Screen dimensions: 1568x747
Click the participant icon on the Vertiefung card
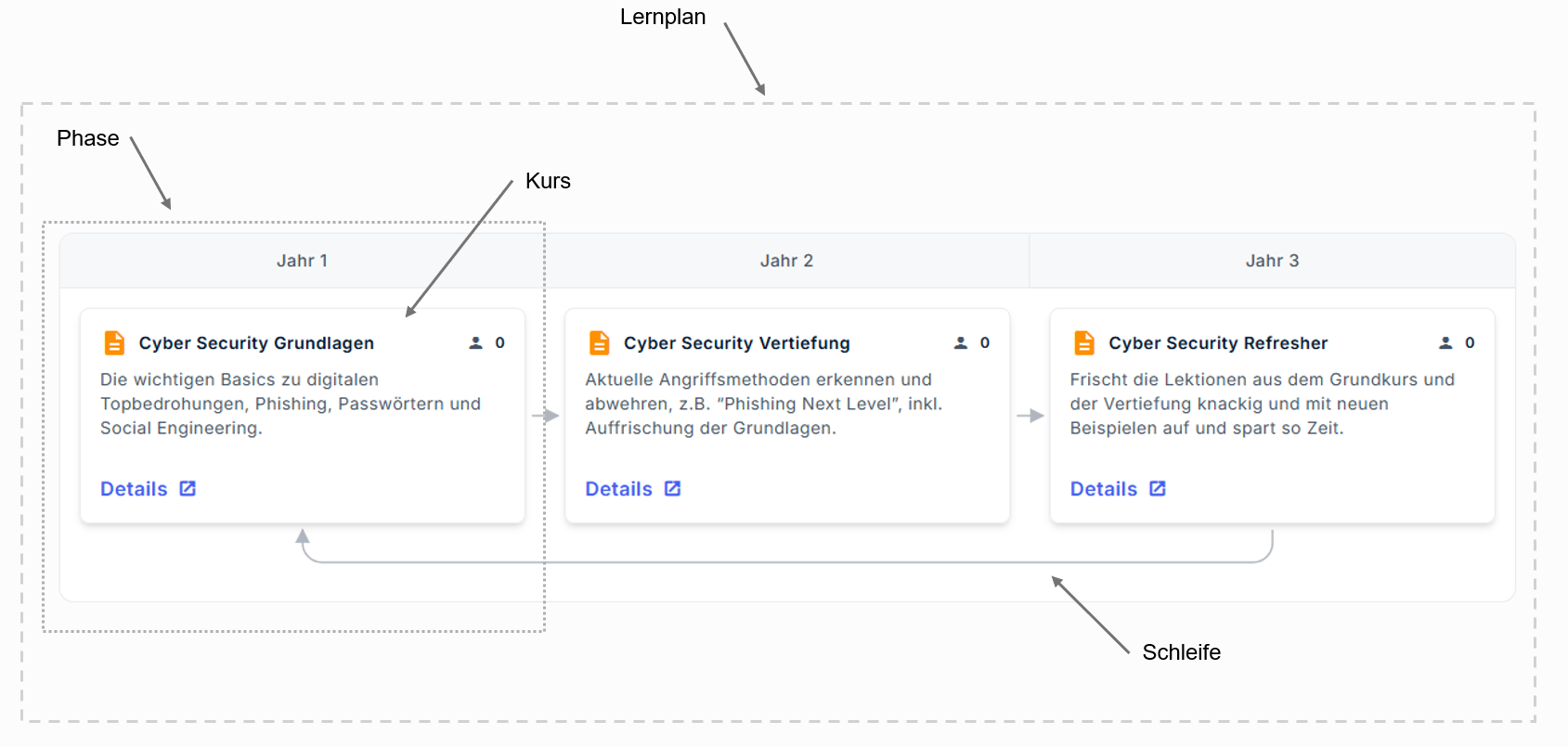961,343
